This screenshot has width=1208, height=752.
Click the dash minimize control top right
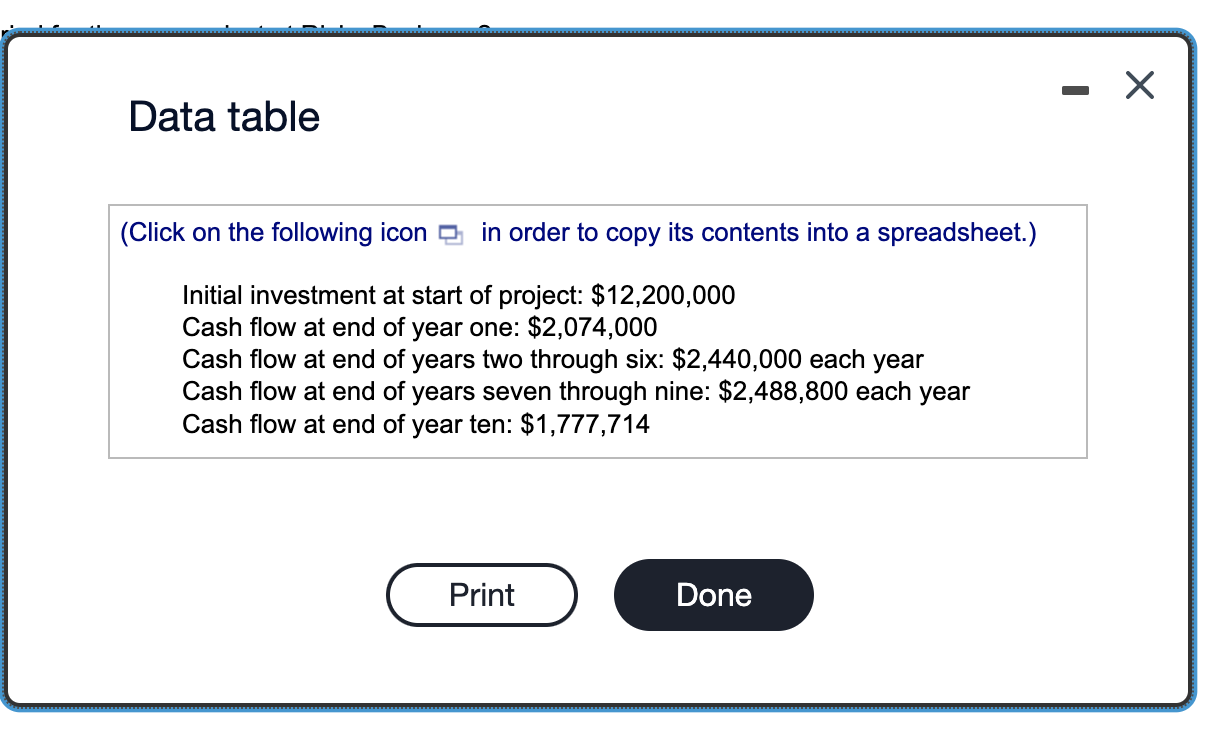coord(1077,88)
